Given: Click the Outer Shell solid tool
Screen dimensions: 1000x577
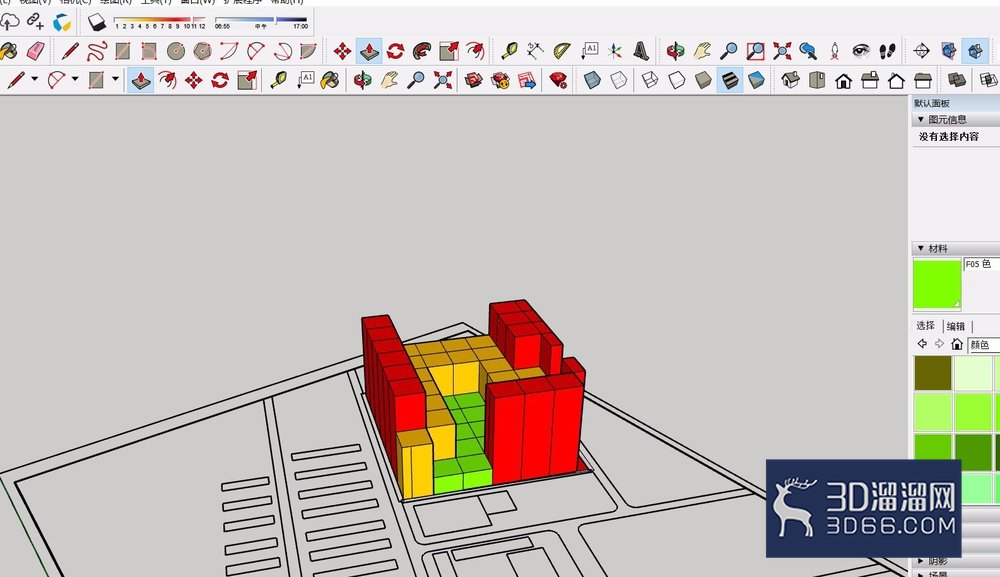Looking at the screenshot, I should (957, 80).
